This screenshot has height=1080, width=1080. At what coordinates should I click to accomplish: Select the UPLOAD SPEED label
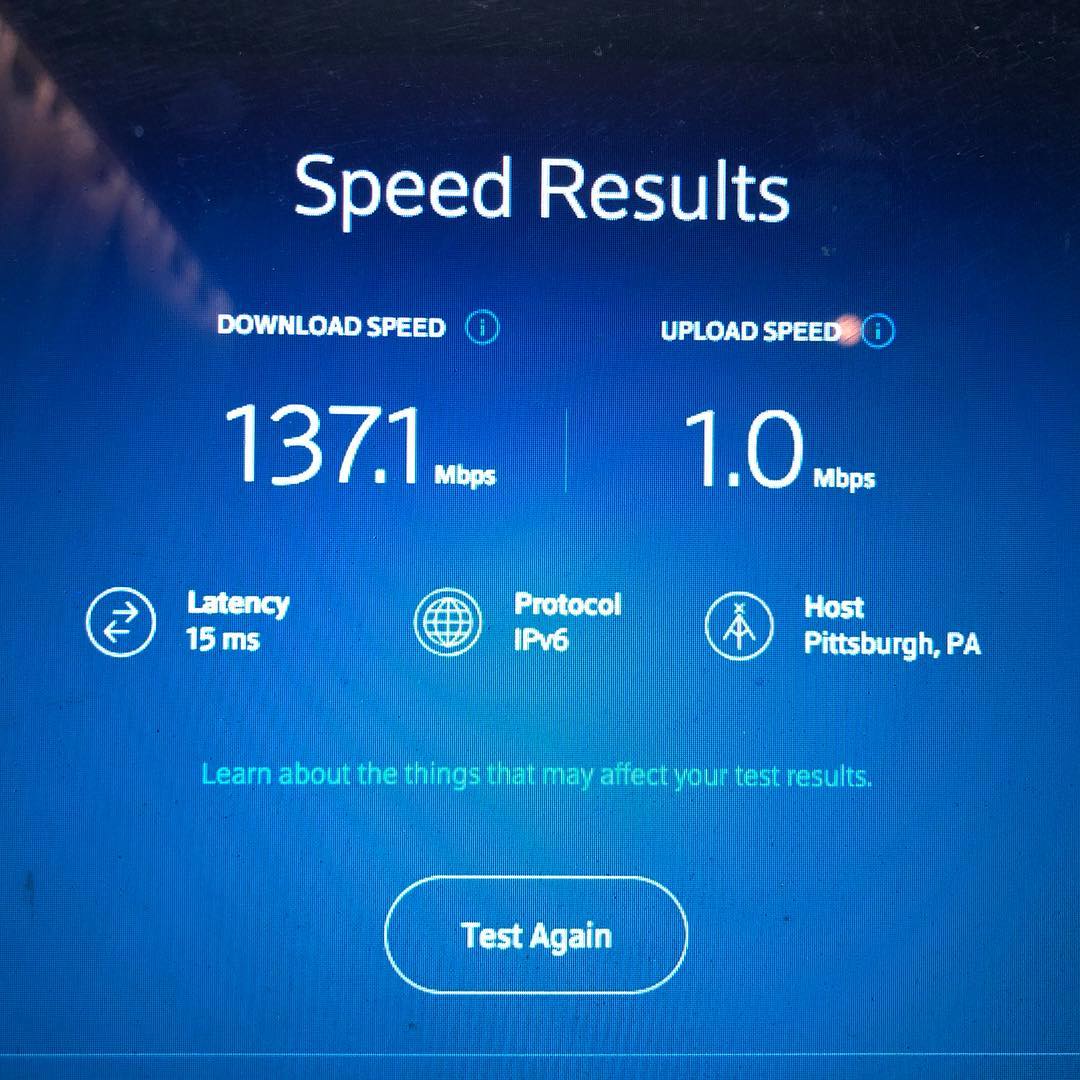pyautogui.click(x=751, y=331)
